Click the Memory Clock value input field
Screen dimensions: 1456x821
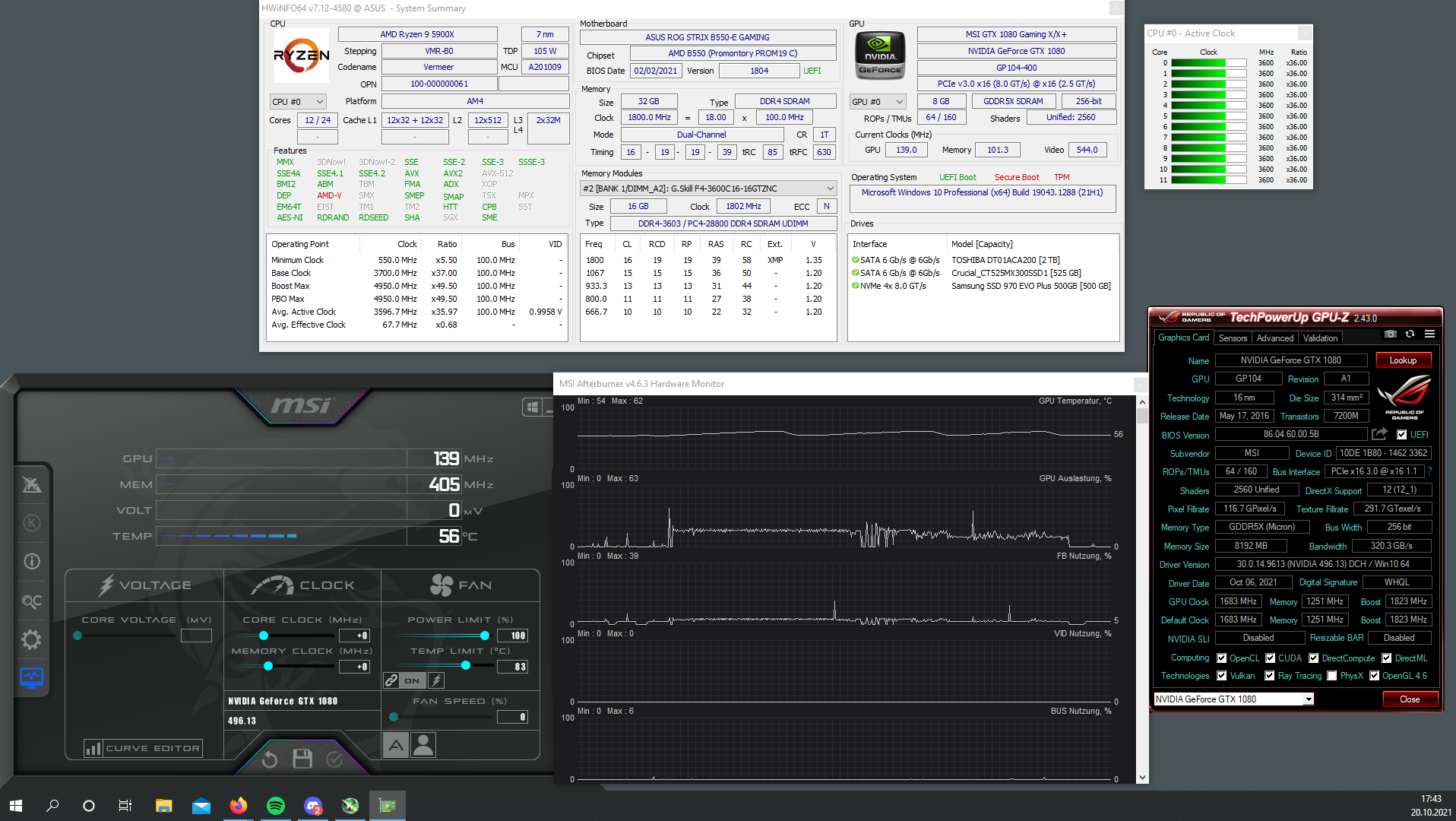pyautogui.click(x=354, y=667)
